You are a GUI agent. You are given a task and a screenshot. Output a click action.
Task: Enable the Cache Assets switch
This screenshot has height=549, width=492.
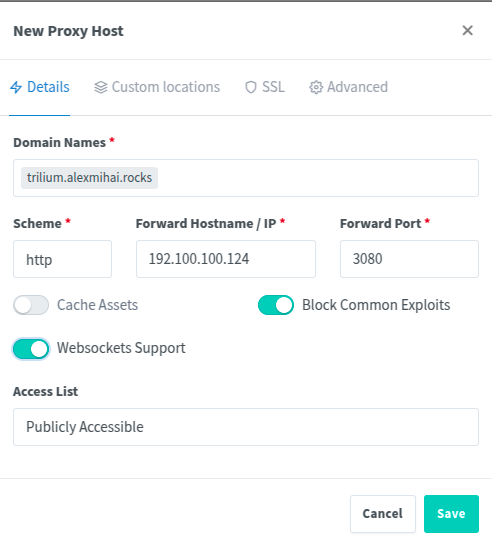(31, 305)
